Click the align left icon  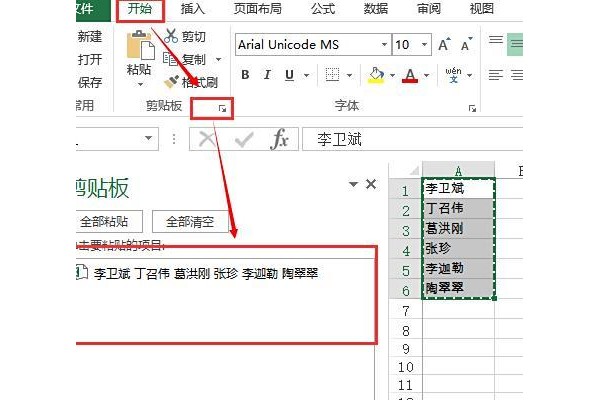496,75
